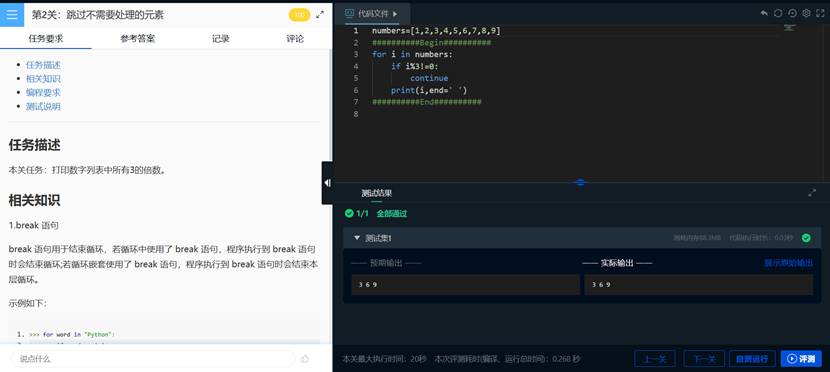The height and width of the screenshot is (372, 830).
Task: Click the 预期输出 label
Action: pyautogui.click(x=386, y=263)
